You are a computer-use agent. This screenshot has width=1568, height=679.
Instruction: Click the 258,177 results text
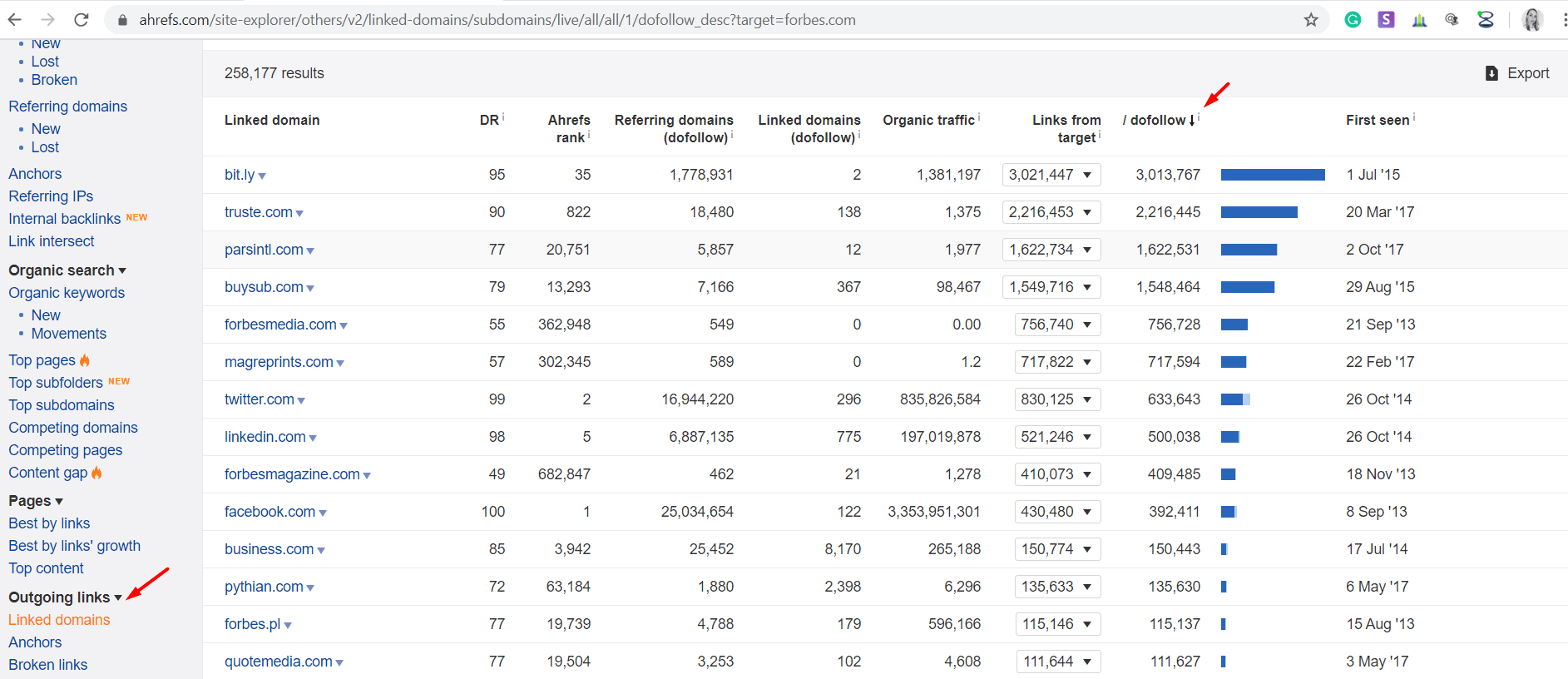(x=275, y=73)
